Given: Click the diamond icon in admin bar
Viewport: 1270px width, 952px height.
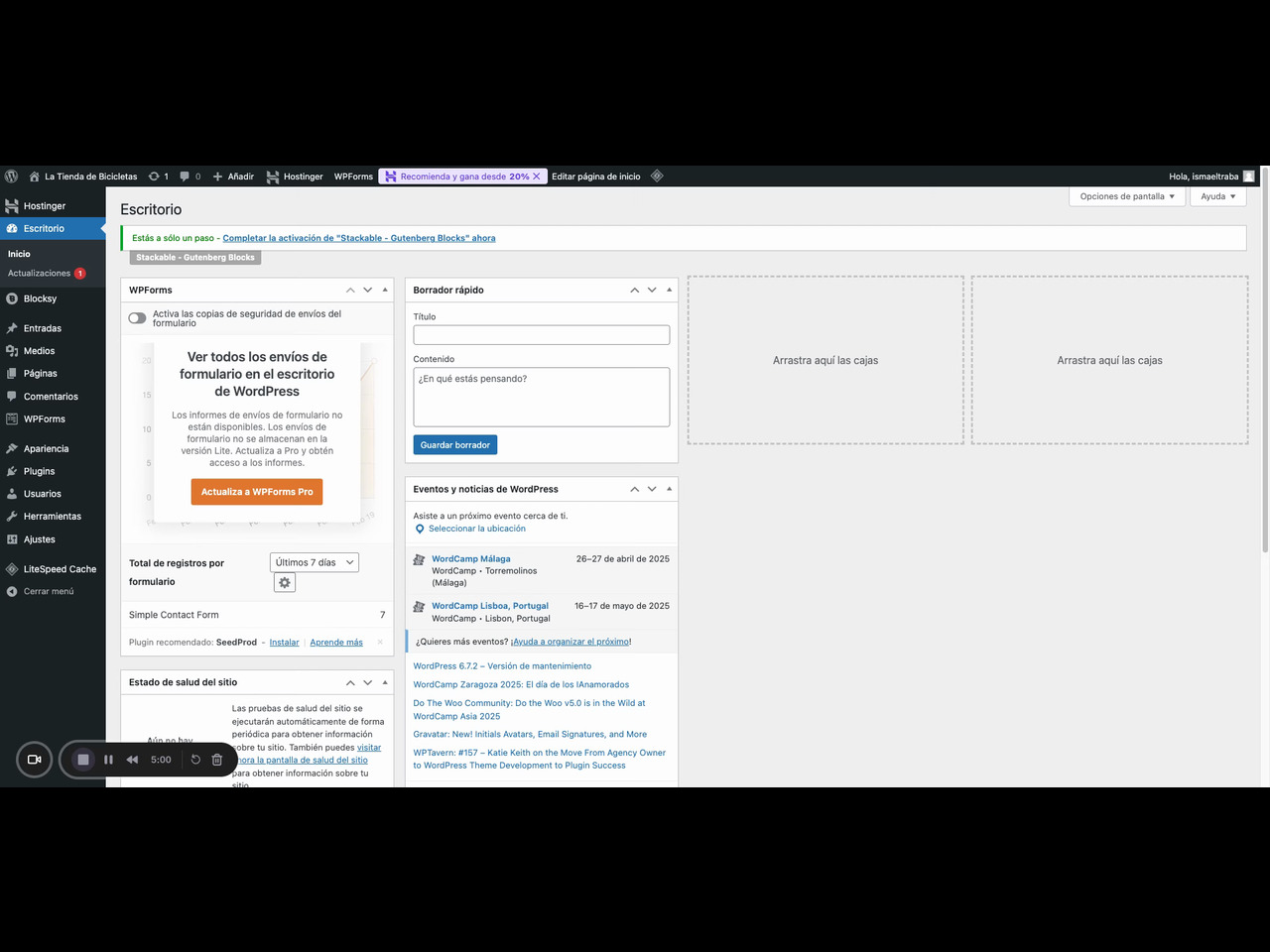Looking at the screenshot, I should click(x=657, y=177).
